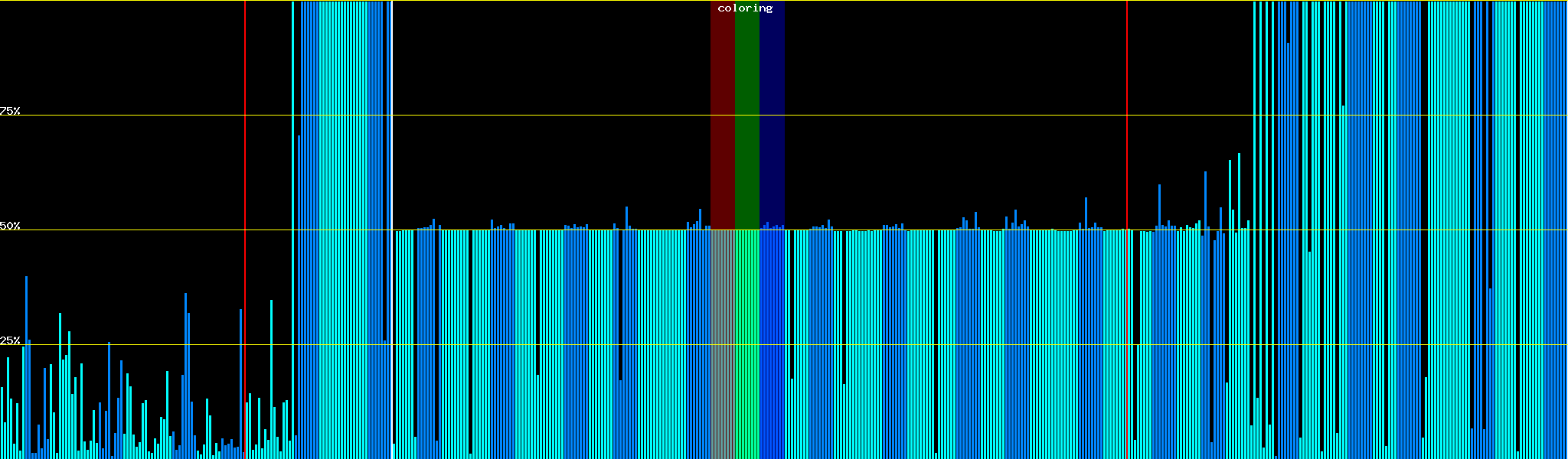Viewport: 1568px width, 459px height.
Task: Click the white vertical line after first full-height block
Action: 392,115
